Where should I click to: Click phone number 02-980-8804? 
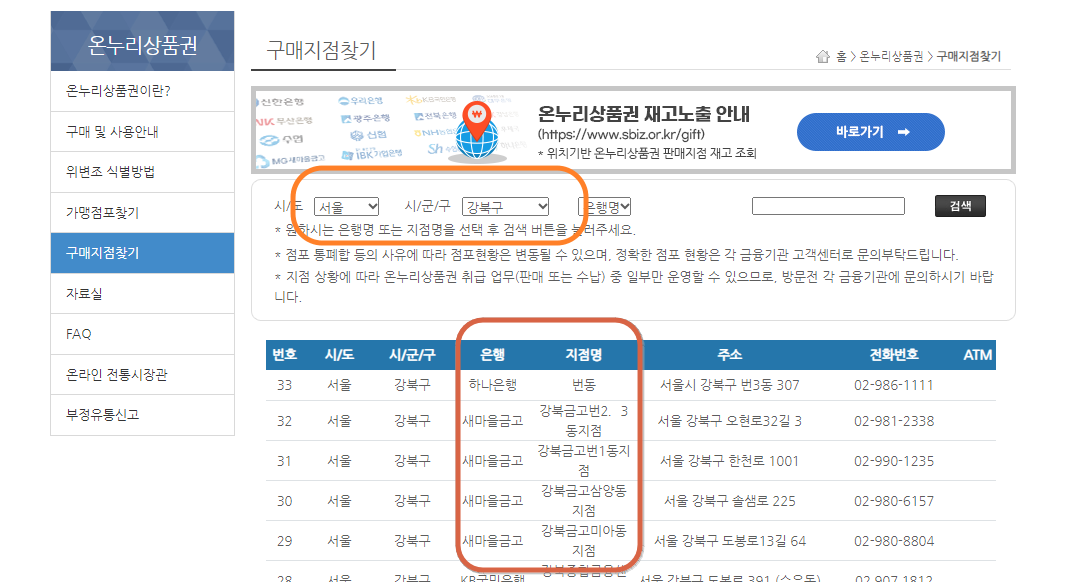coord(894,541)
